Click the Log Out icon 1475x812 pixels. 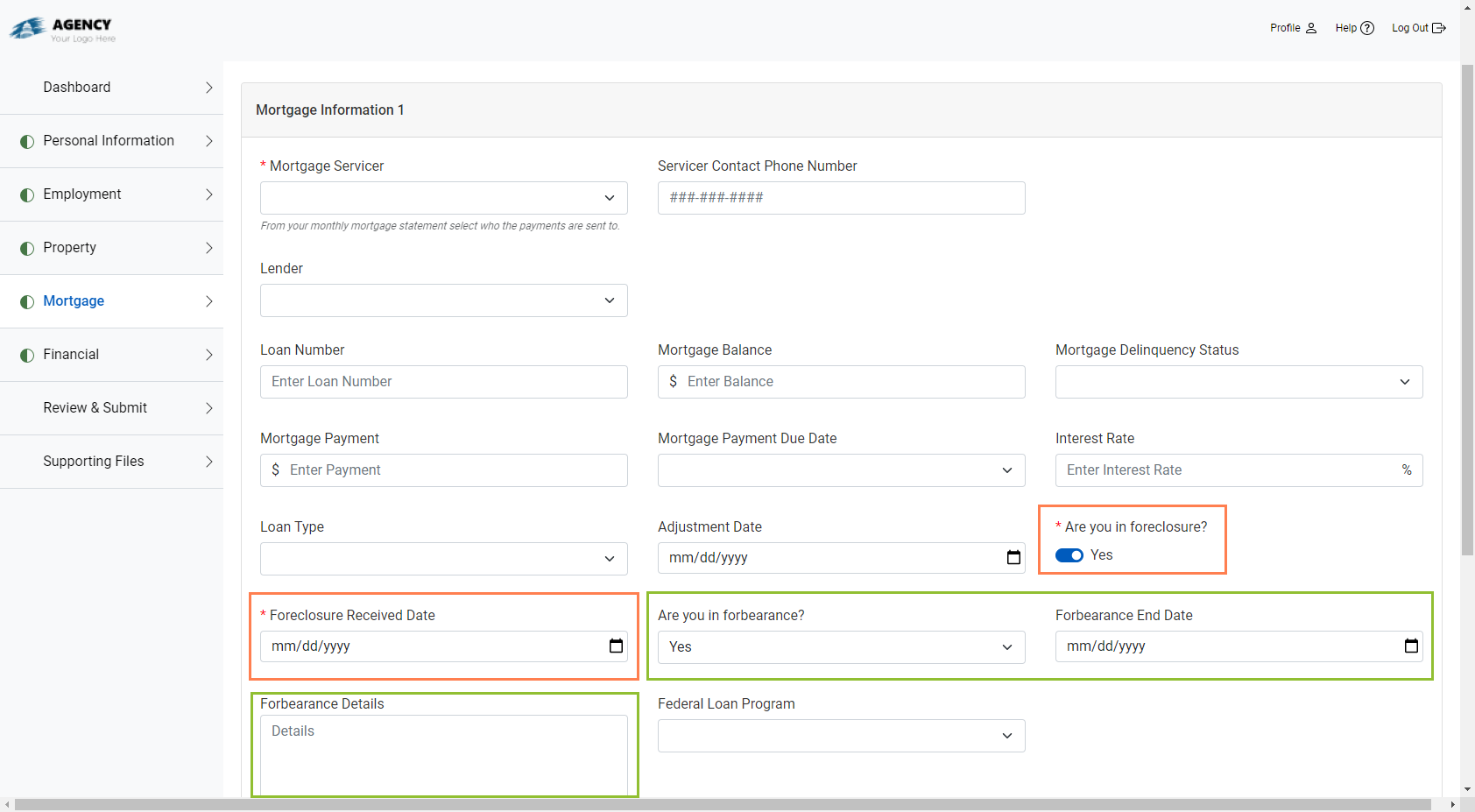(x=1438, y=28)
